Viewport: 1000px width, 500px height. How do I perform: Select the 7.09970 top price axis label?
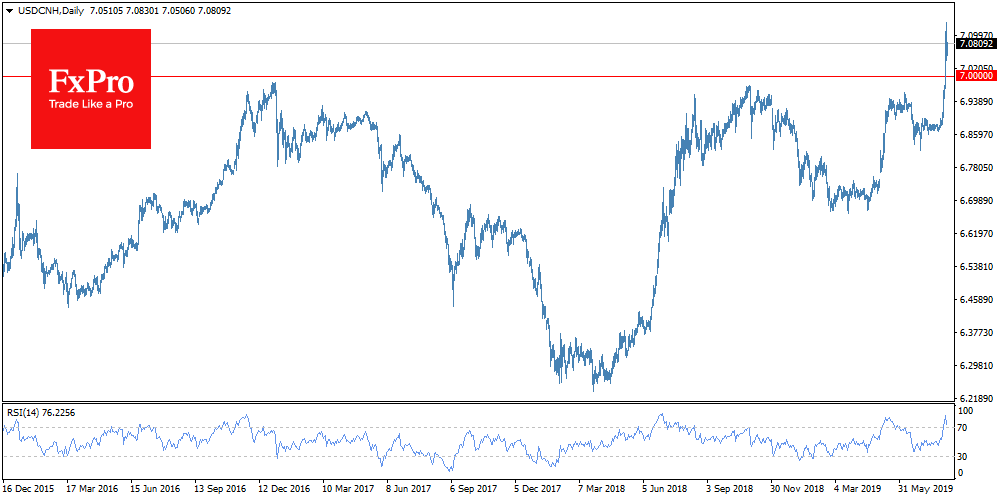click(976, 35)
